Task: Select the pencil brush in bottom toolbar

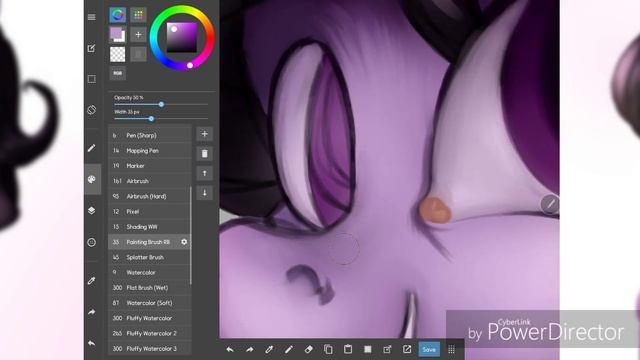Action: tap(289, 349)
